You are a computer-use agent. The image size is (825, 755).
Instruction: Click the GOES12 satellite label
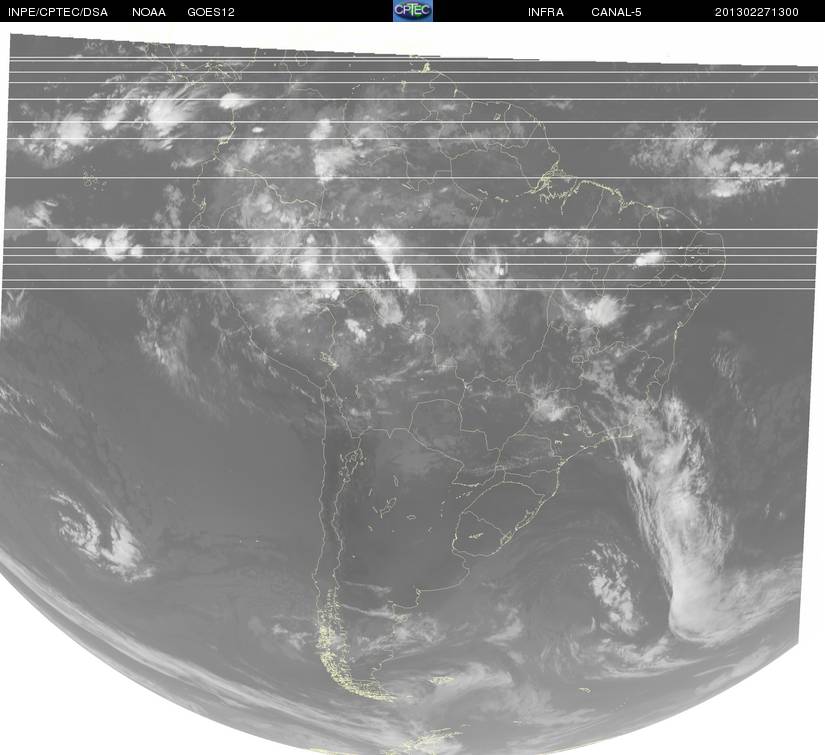[x=211, y=12]
